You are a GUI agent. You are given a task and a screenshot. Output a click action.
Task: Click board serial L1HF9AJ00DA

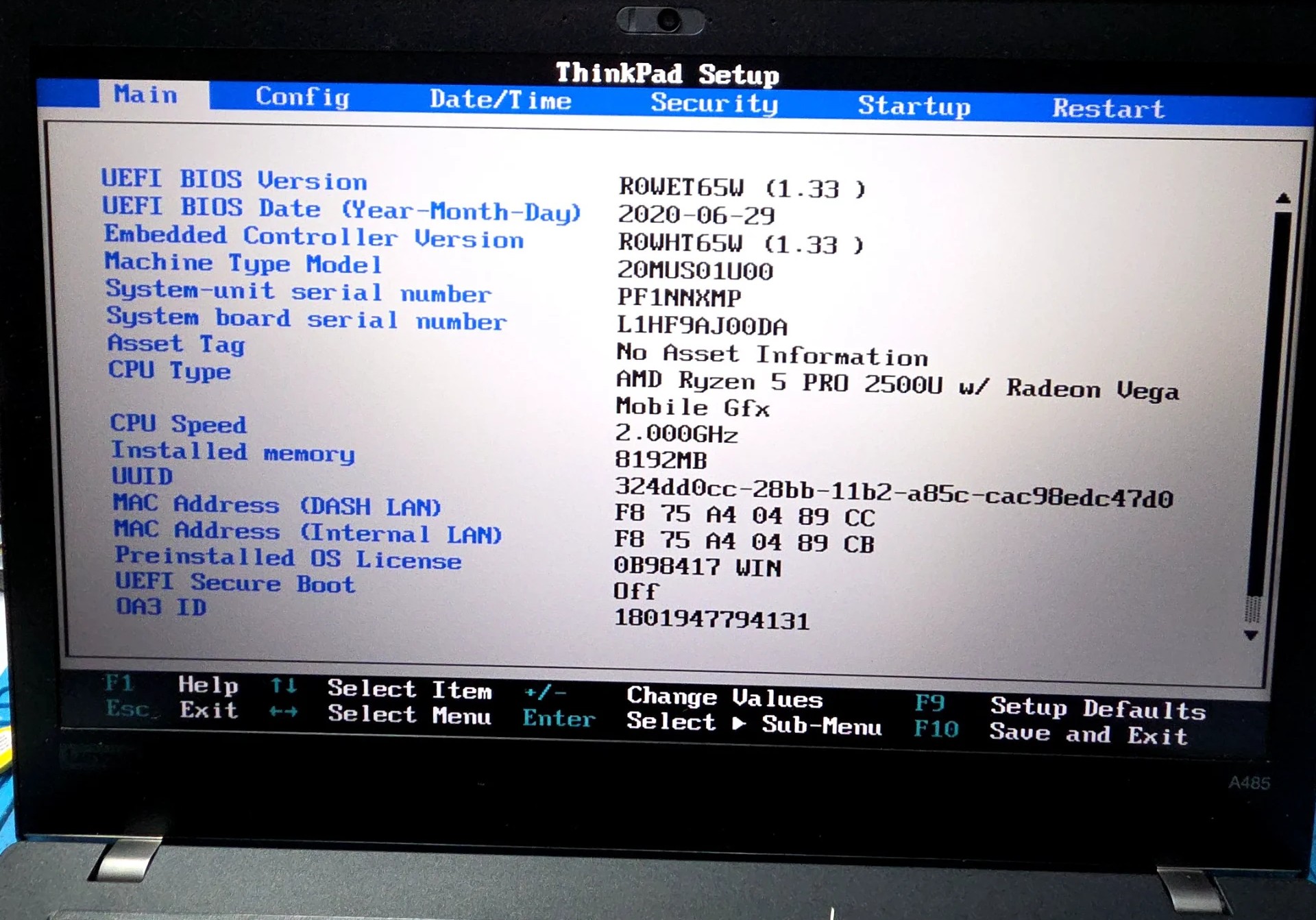pos(703,326)
